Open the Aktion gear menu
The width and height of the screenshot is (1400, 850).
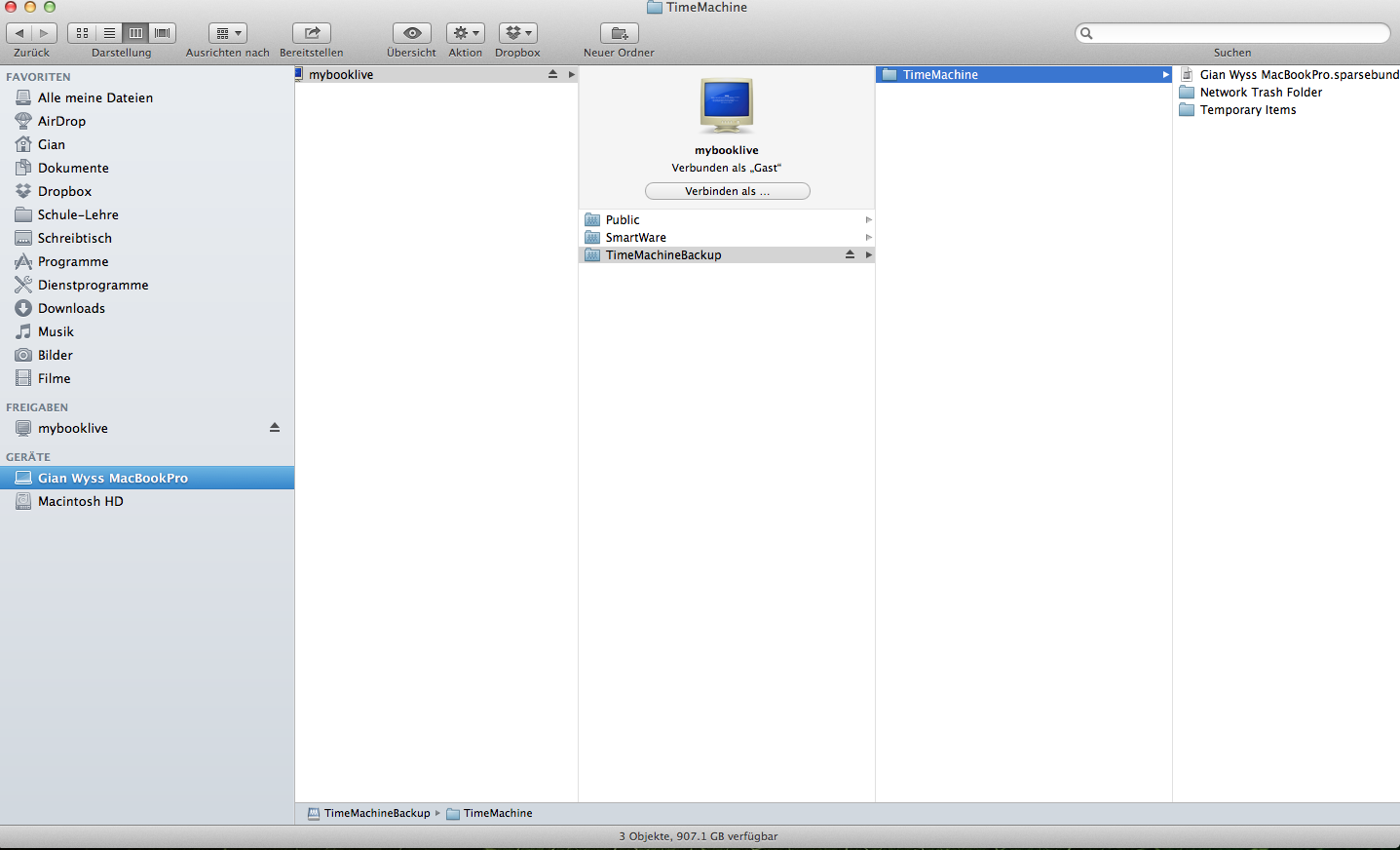click(466, 33)
